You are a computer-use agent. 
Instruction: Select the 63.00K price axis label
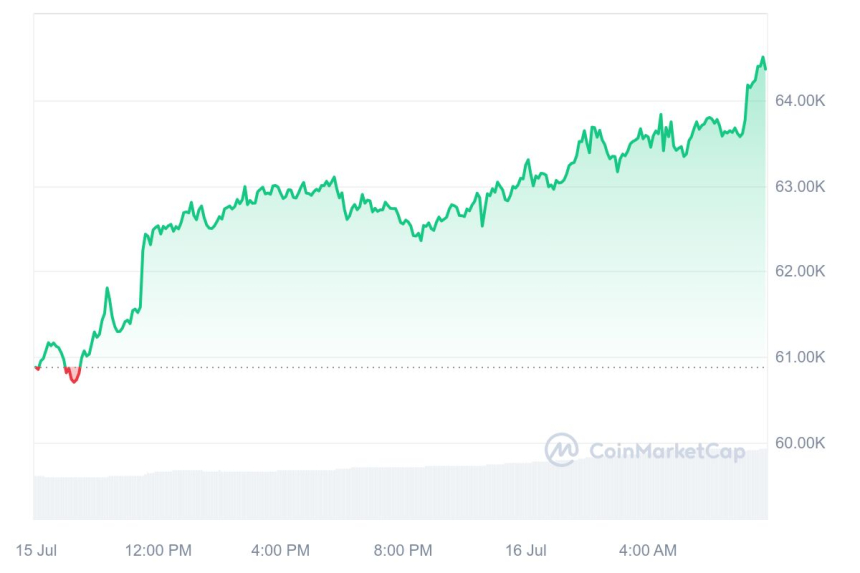tap(801, 186)
